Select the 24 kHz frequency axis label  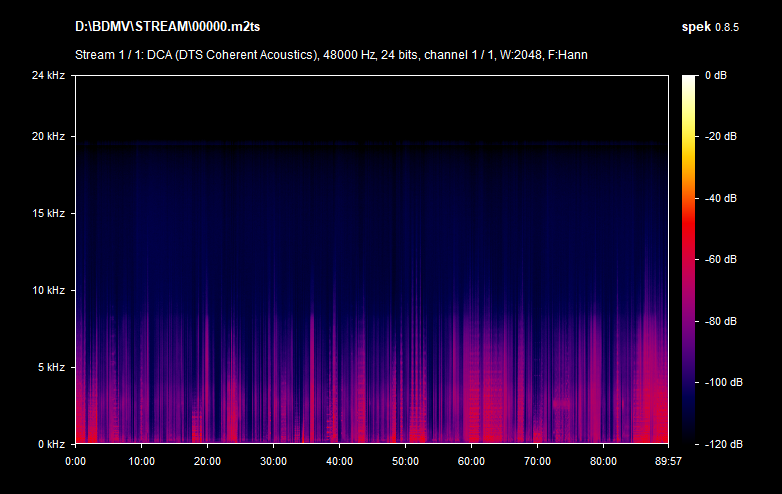pyautogui.click(x=47, y=75)
